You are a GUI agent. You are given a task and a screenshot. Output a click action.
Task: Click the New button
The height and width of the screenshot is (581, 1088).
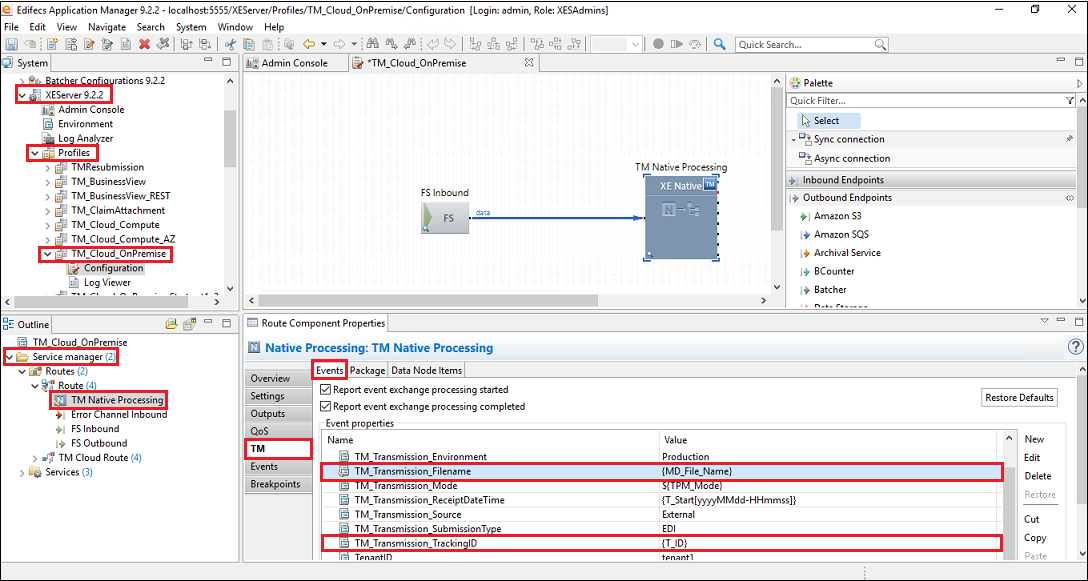[1034, 439]
